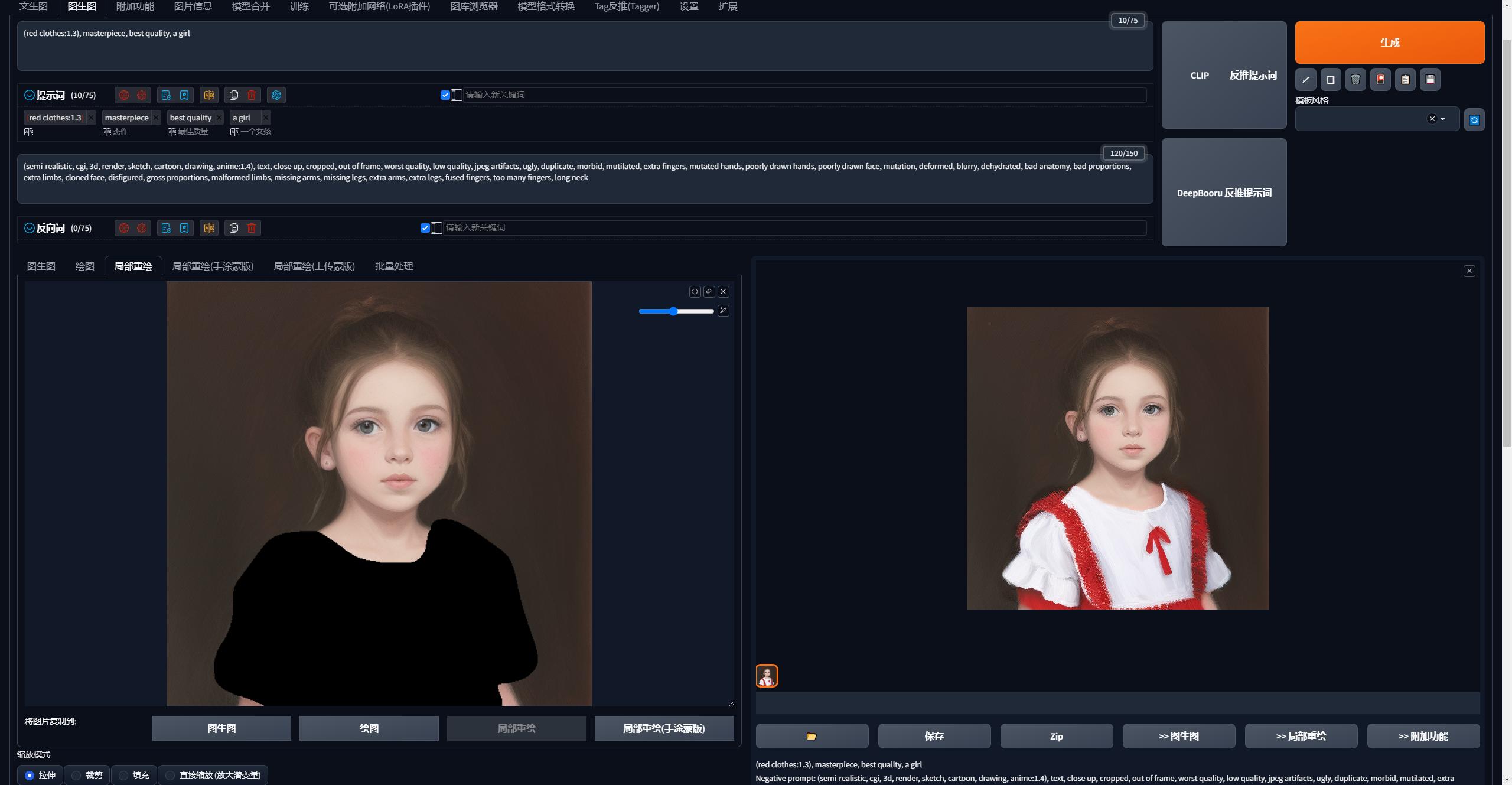Click the ChatGPT icon in the prompt toolbar

[x=276, y=95]
